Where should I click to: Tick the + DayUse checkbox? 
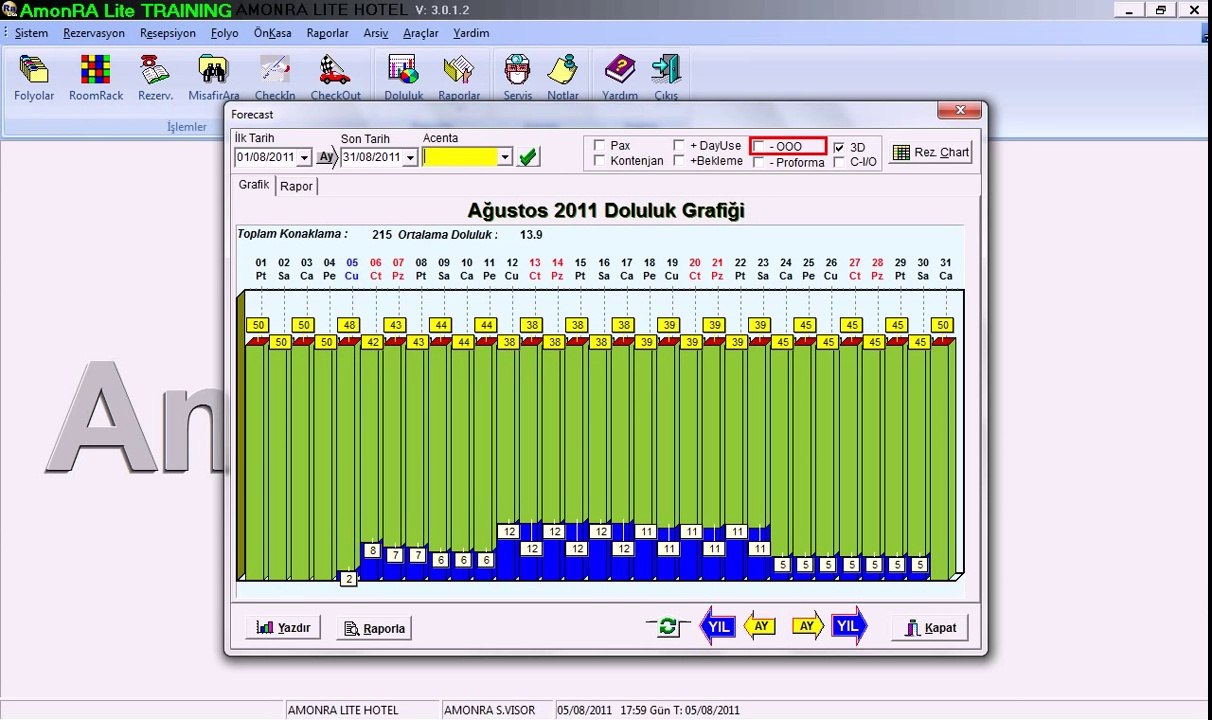click(679, 146)
